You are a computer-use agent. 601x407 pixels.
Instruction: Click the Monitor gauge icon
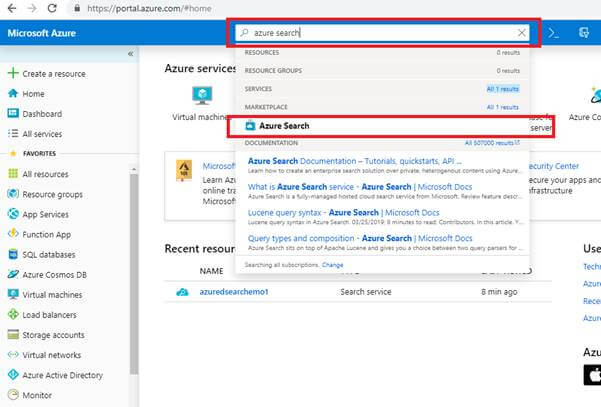click(x=13, y=394)
